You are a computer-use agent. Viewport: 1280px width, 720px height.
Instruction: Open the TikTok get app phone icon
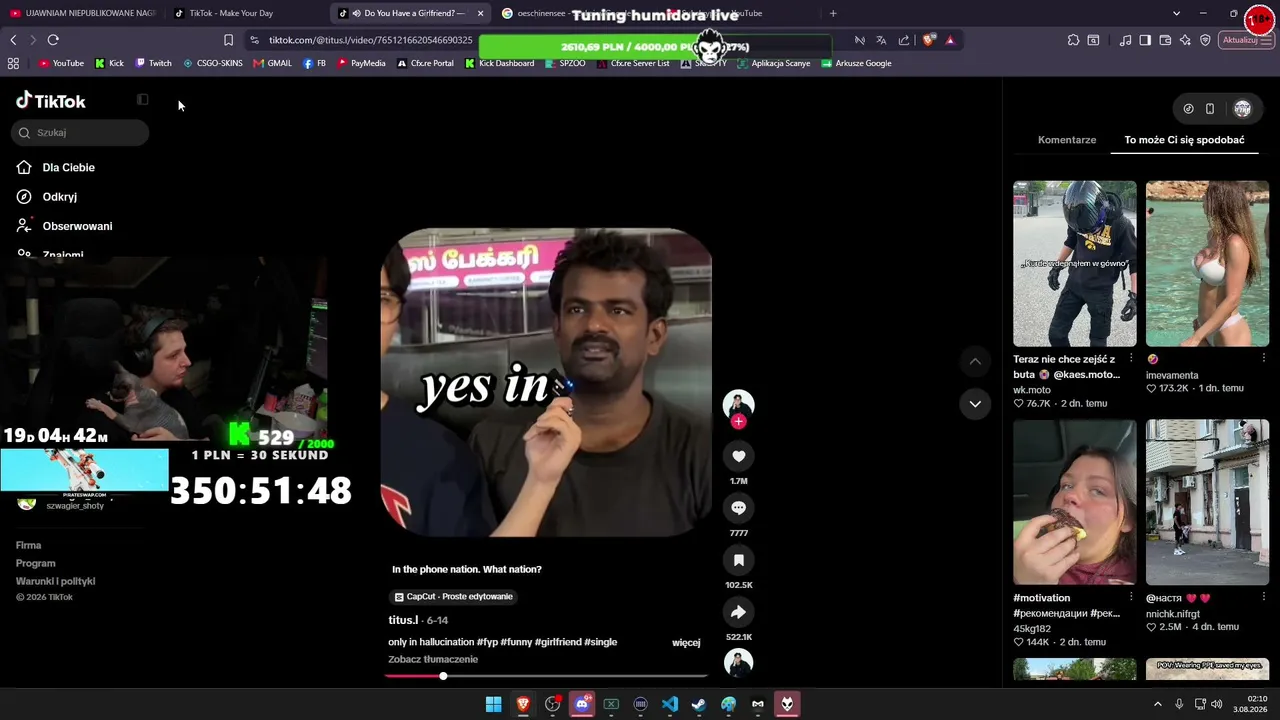click(1210, 109)
